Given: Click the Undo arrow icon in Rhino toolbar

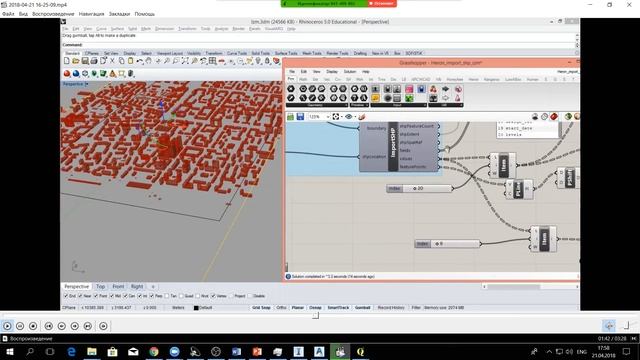Looking at the screenshot, I should (140, 61).
